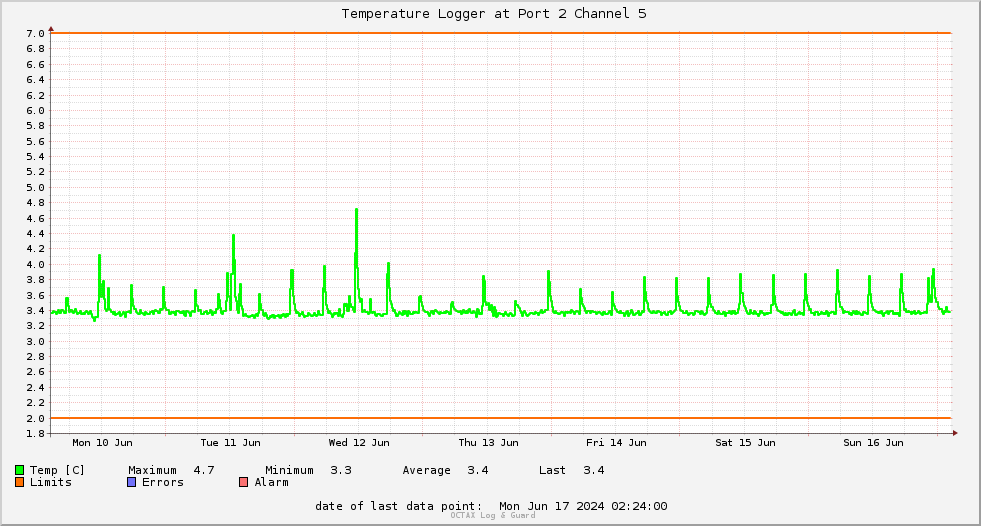This screenshot has height=526, width=981.
Task: Click the 'Last' statistic label
Action: pyautogui.click(x=552, y=470)
